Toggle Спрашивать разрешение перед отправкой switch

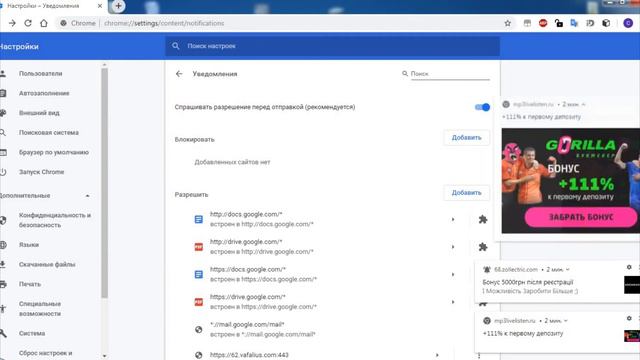[482, 107]
